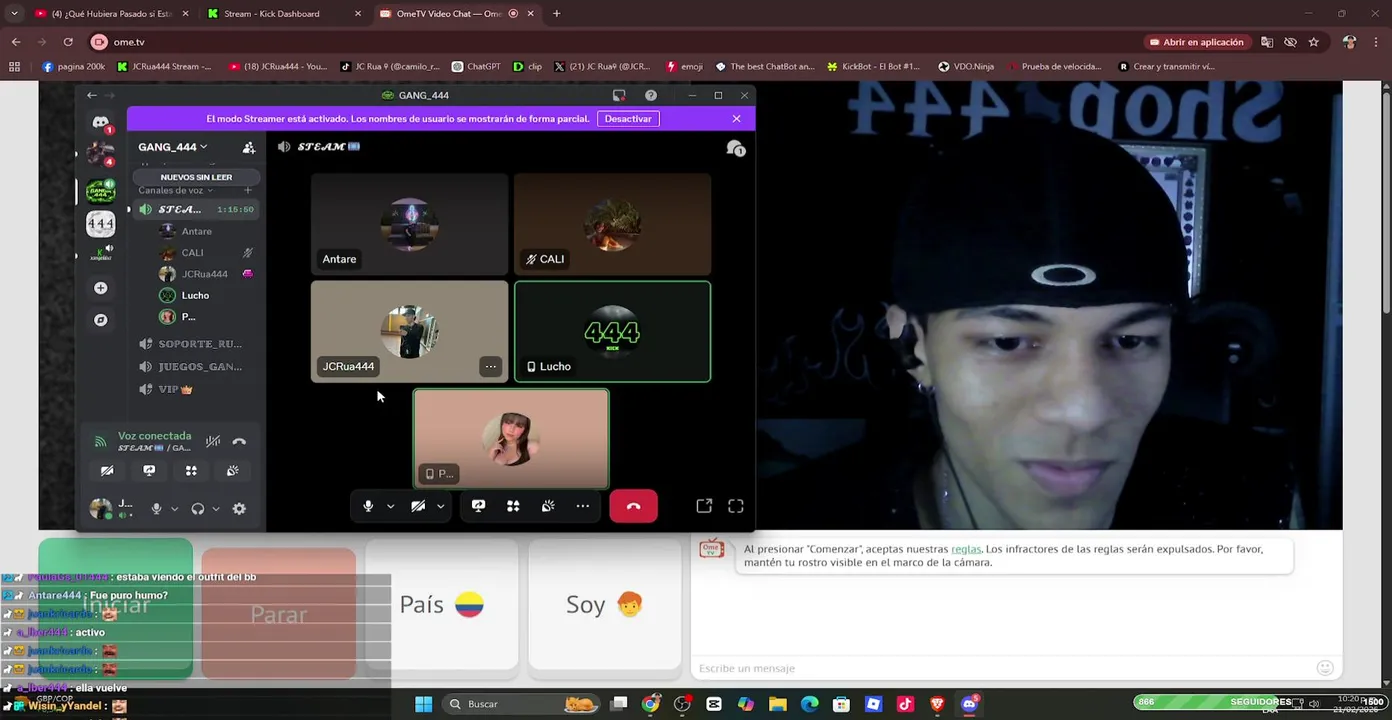Screen dimensions: 1392x720
Task: Open Discord help question mark icon
Action: (651, 95)
